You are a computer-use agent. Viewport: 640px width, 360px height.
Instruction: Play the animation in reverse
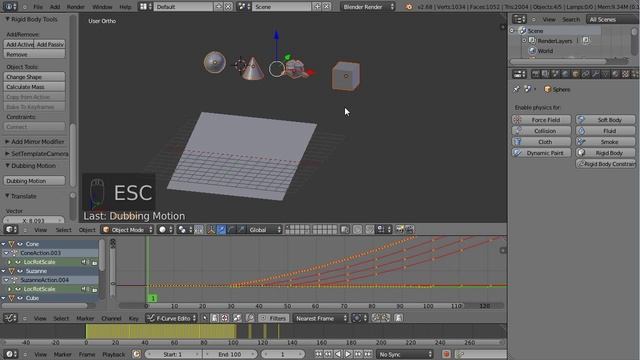(x=338, y=354)
